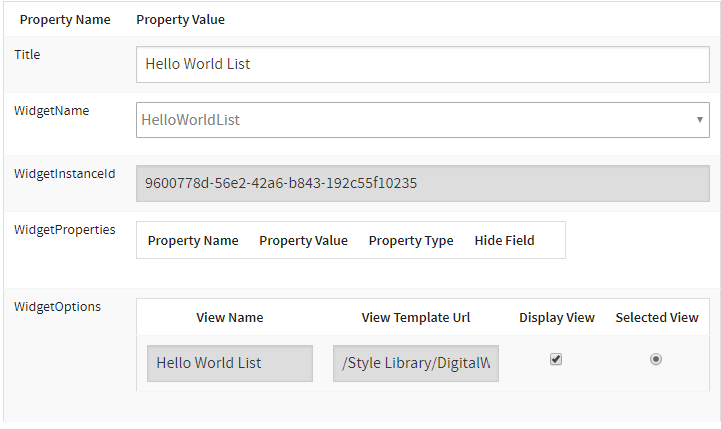Image resolution: width=721 pixels, height=429 pixels.
Task: Click the WidgetInstanceId row label
Action: pyautogui.click(x=64, y=173)
